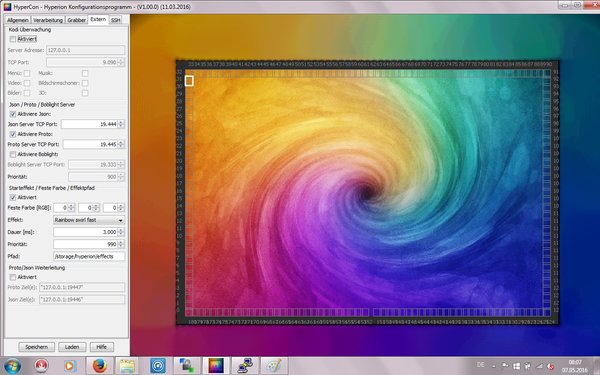Click spinner arrows of Json Server TCP Port

[121, 124]
